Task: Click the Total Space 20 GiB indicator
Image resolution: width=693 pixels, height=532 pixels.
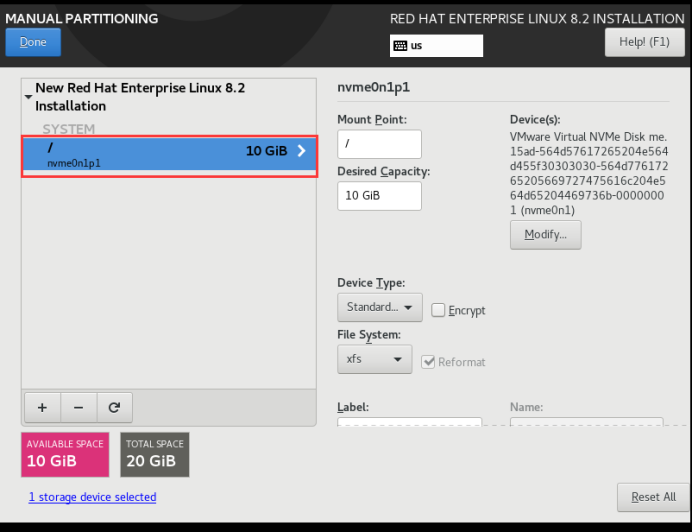Action: [155, 455]
